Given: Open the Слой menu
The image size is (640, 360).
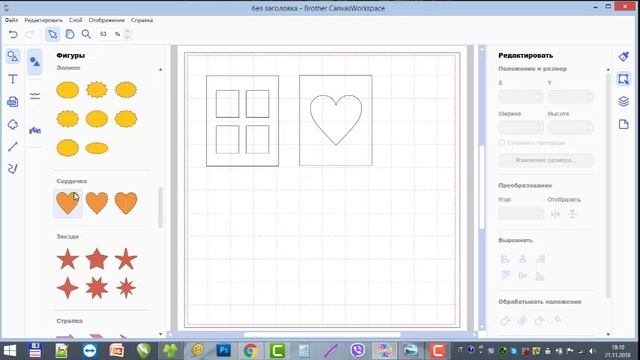Looking at the screenshot, I should pyautogui.click(x=76, y=20).
